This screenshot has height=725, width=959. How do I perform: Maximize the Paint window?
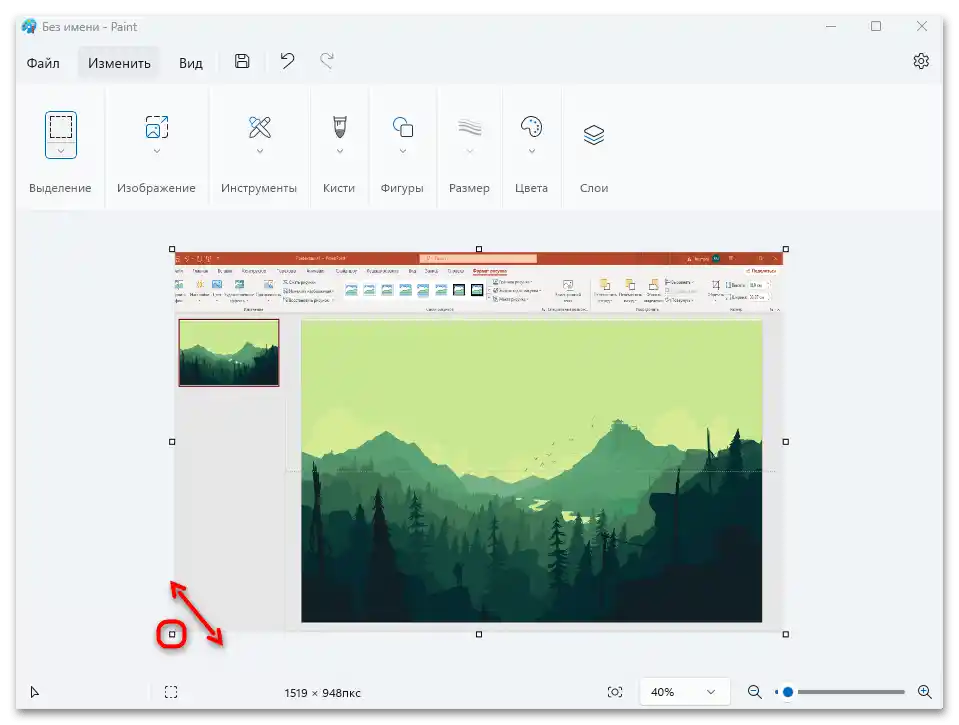coord(876,26)
